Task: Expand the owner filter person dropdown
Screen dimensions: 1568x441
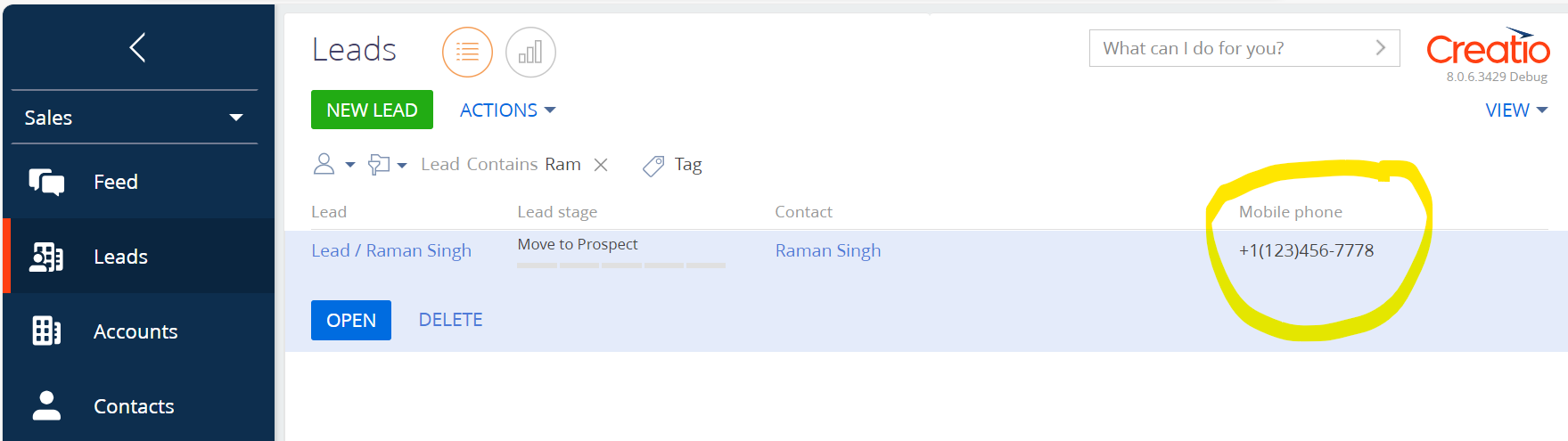Action: 334,165
